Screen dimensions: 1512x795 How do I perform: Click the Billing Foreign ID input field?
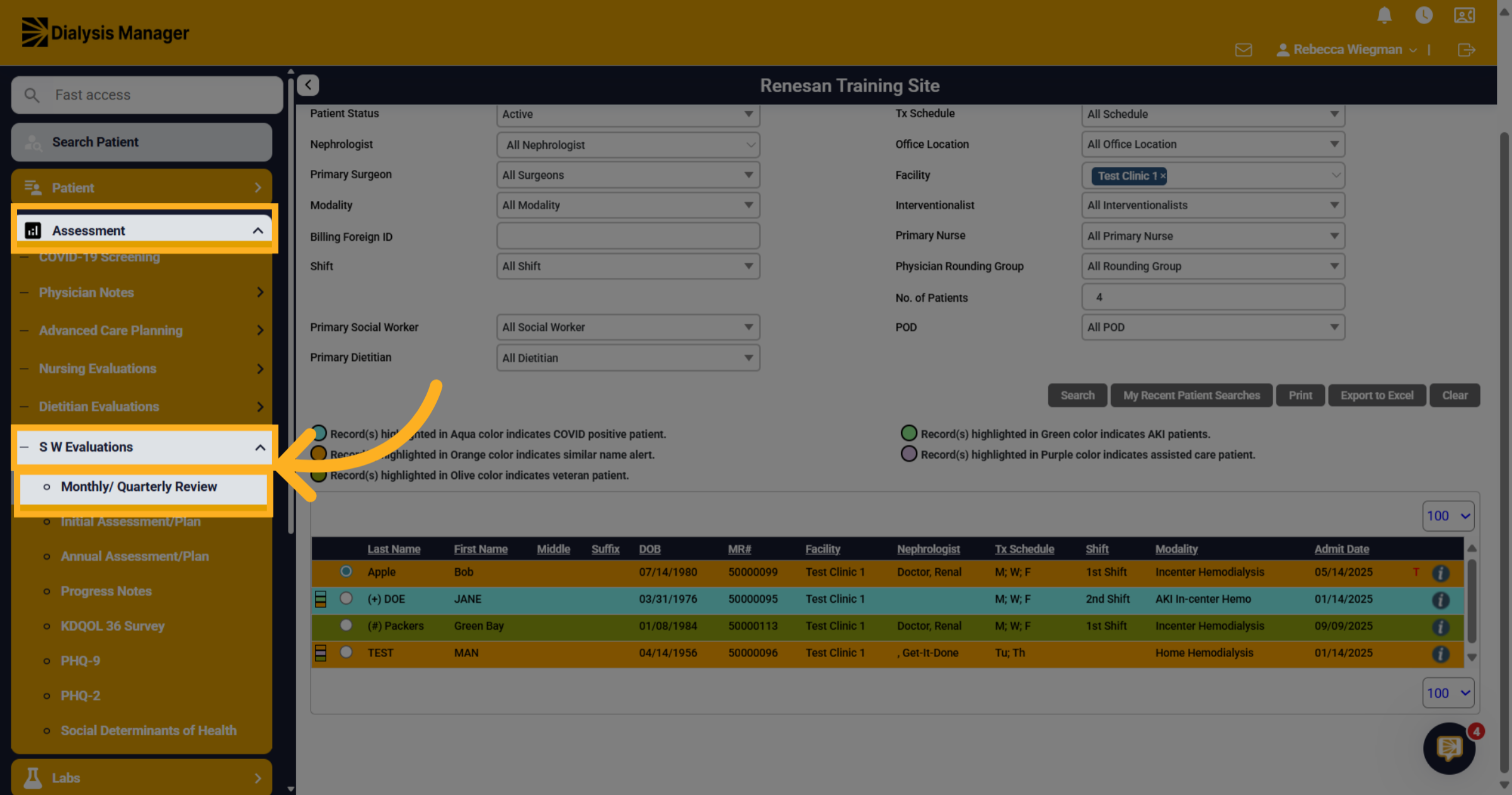[628, 236]
